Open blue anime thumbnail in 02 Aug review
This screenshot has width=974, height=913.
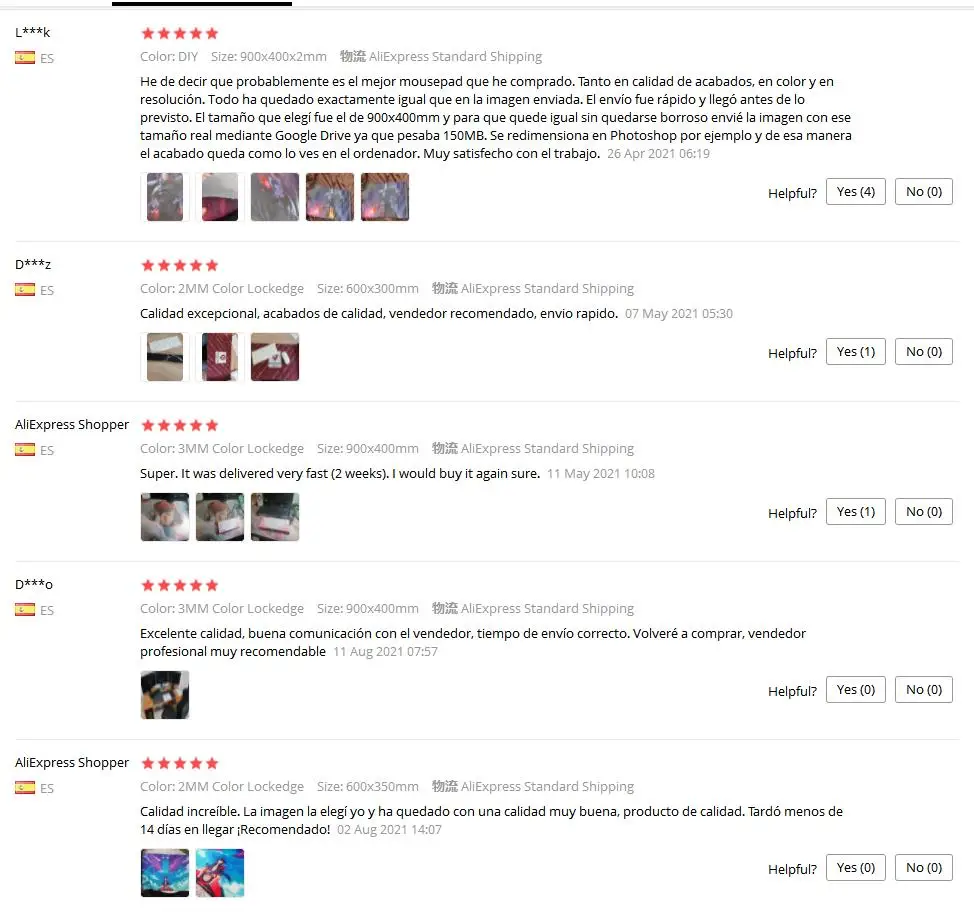click(x=165, y=873)
